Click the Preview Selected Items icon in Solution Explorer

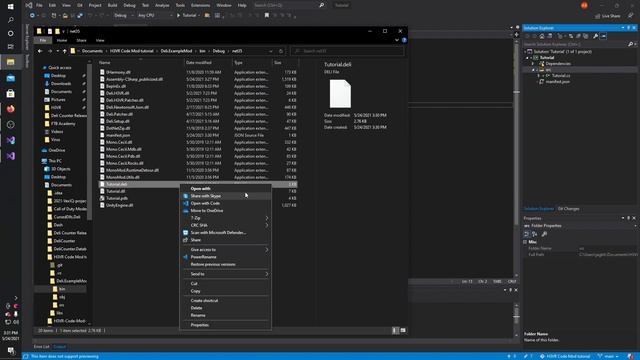603,36
